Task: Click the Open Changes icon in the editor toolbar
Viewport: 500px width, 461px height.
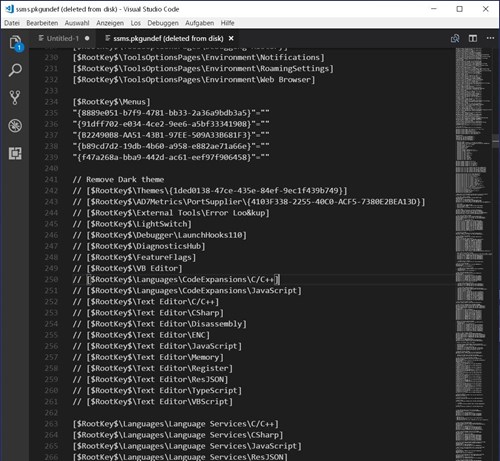Action: tap(455, 38)
